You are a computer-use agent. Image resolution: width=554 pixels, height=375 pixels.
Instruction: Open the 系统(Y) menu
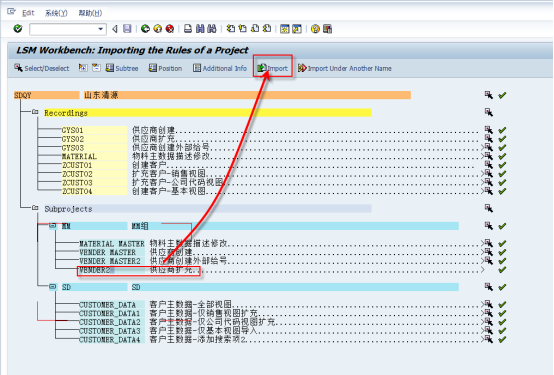click(56, 13)
